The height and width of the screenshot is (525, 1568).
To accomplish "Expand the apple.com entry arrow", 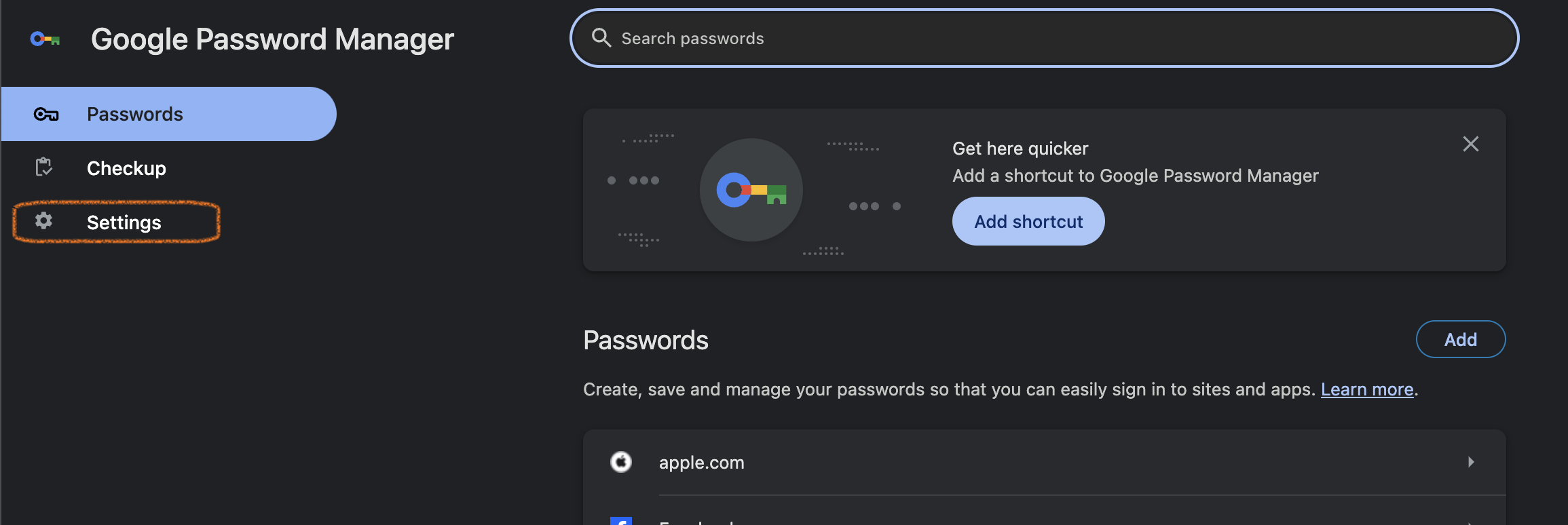I will click(x=1471, y=462).
